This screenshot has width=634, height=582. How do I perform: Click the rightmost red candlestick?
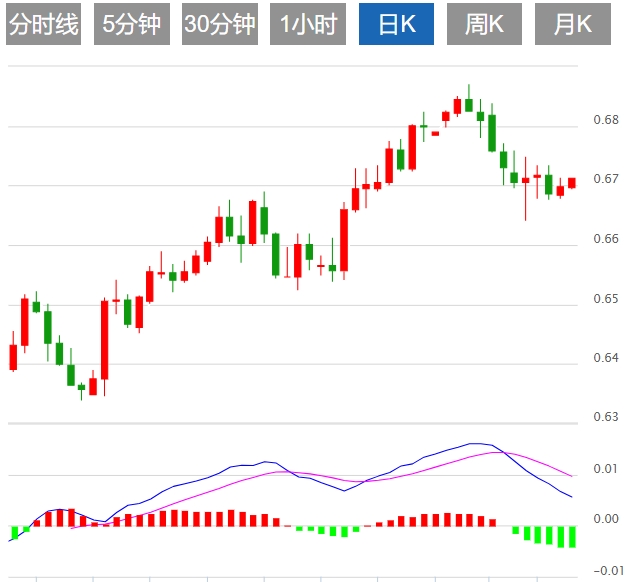572,183
